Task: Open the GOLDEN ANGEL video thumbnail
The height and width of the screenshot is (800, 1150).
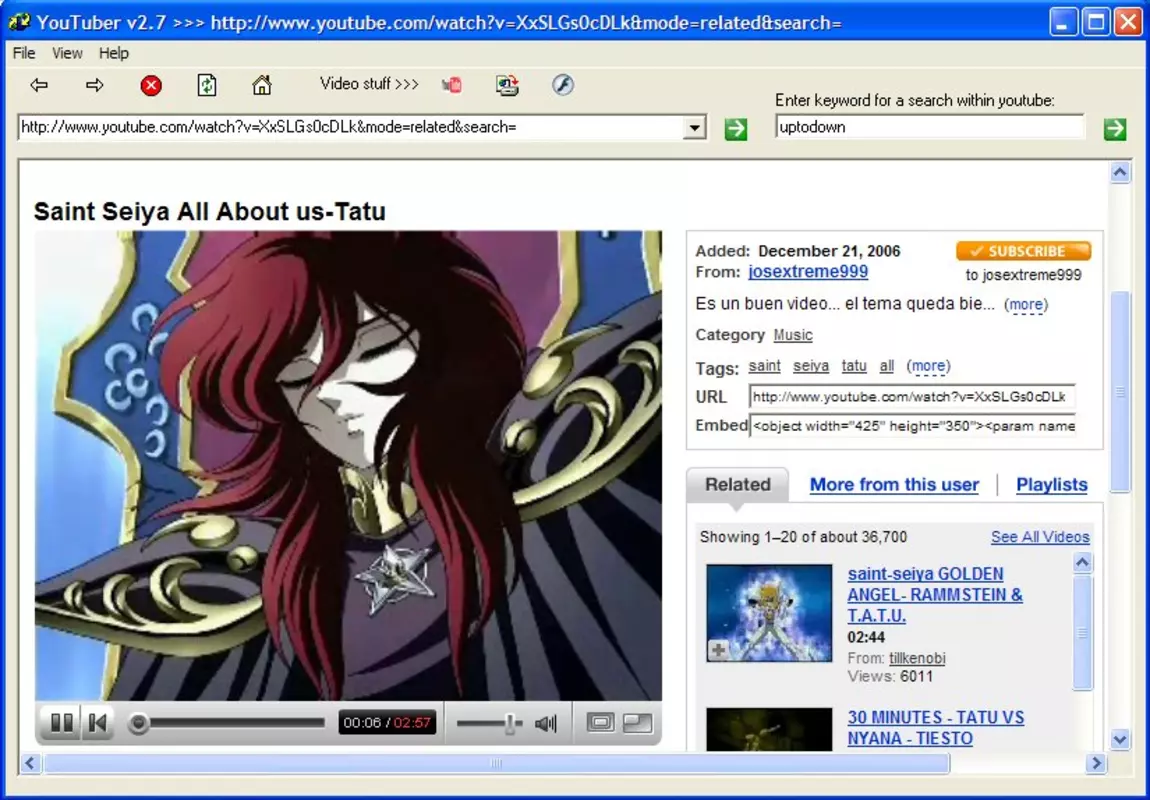Action: coord(769,613)
